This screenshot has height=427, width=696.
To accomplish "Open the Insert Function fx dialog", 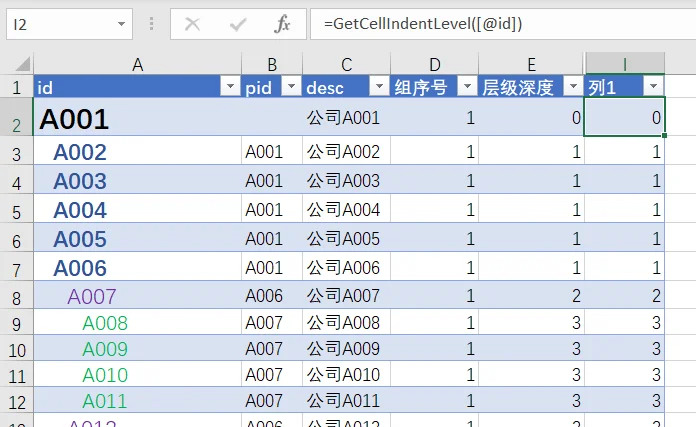I will pos(282,24).
